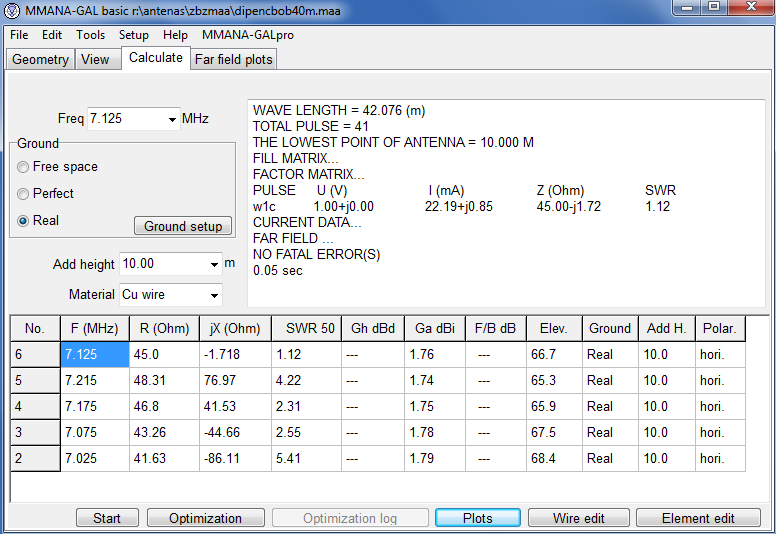
Task: Click the SWR value 4.22 cell
Action: [x=306, y=381]
